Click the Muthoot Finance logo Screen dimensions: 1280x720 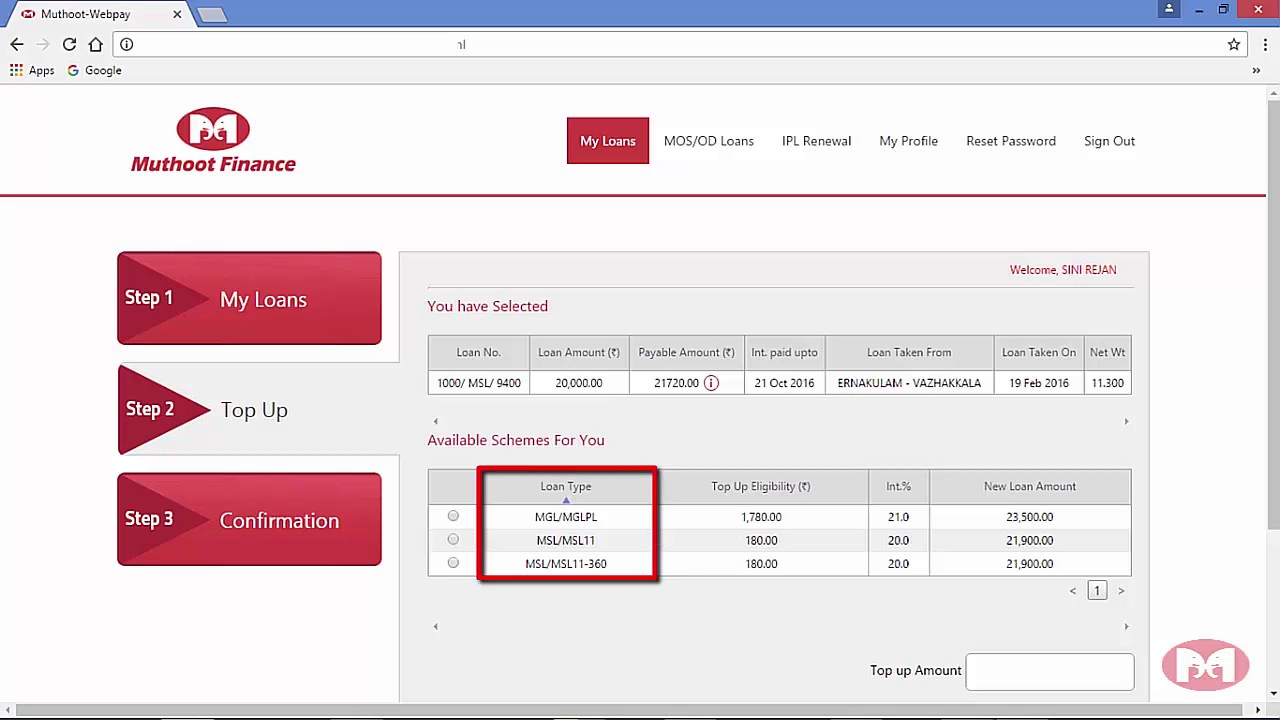tap(213, 140)
